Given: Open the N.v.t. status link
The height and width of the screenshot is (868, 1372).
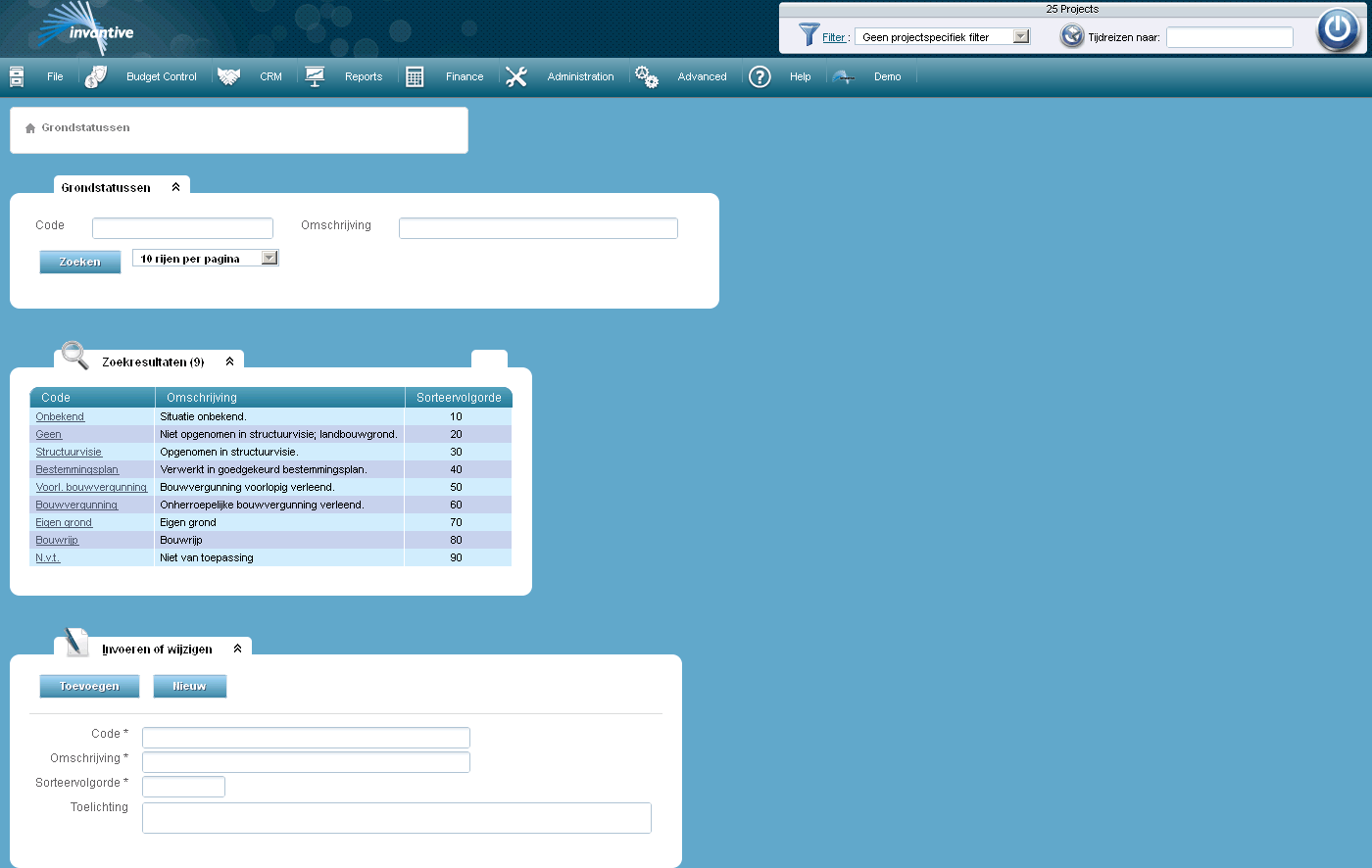Looking at the screenshot, I should 48,557.
